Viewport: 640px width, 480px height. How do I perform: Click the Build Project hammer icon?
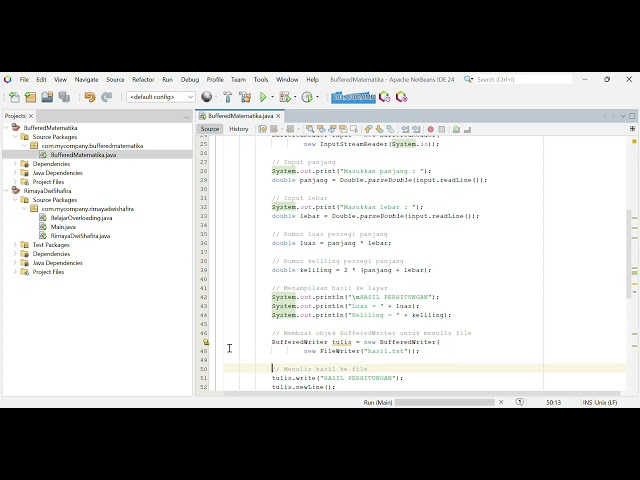click(227, 97)
